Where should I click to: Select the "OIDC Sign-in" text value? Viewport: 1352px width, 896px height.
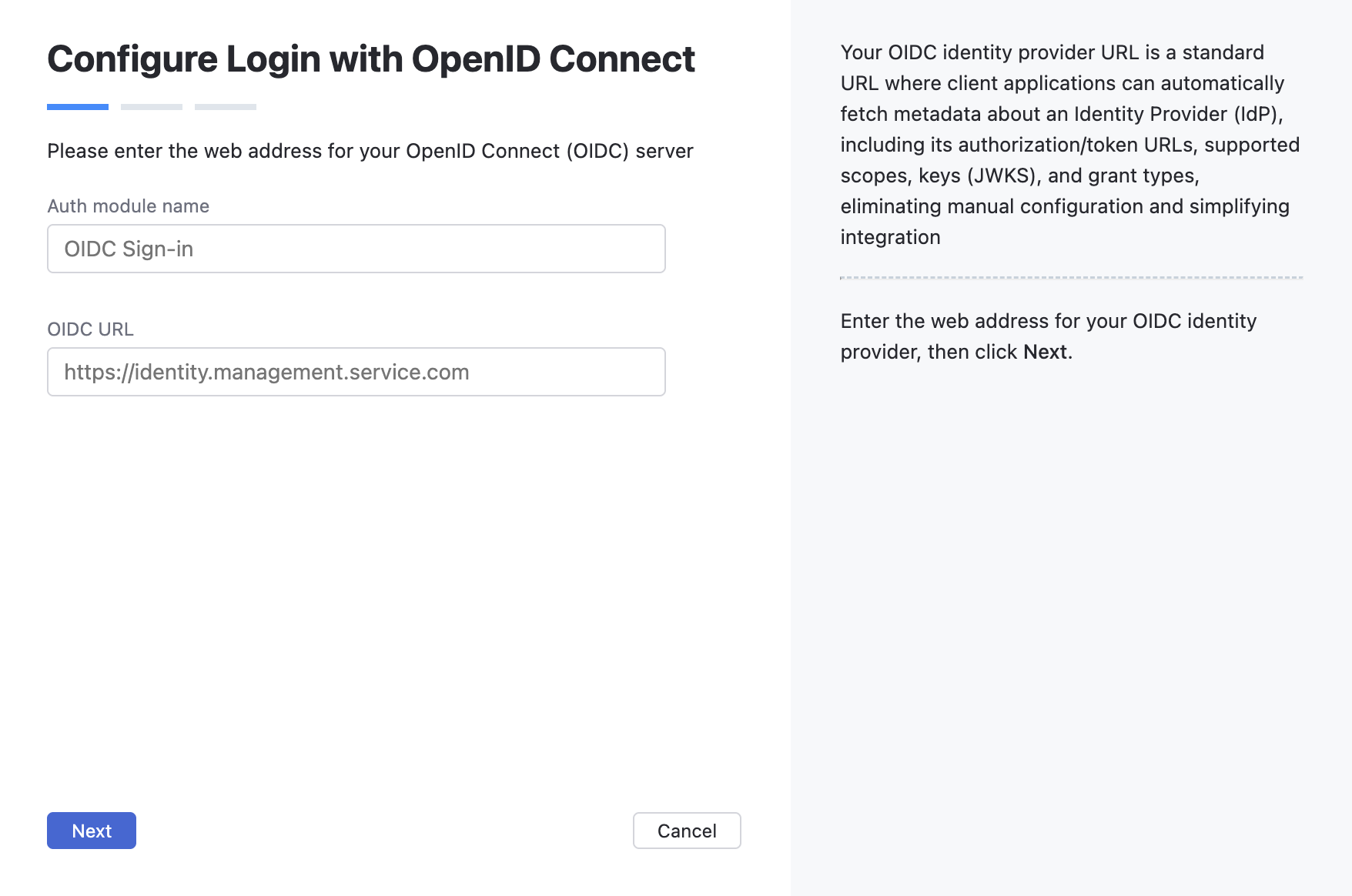129,249
